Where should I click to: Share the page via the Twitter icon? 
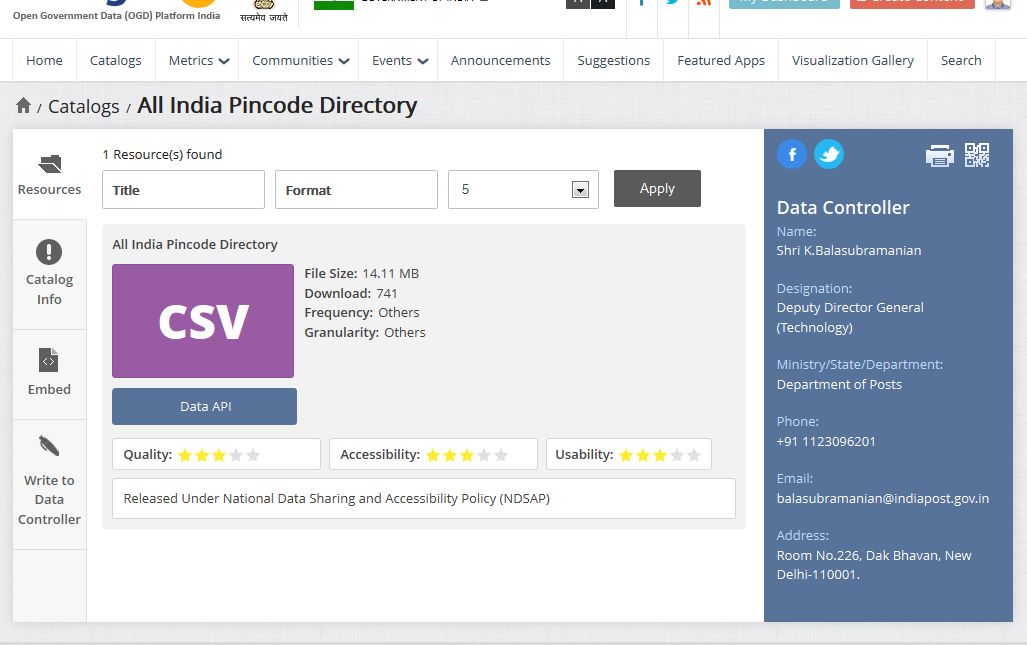tap(829, 155)
